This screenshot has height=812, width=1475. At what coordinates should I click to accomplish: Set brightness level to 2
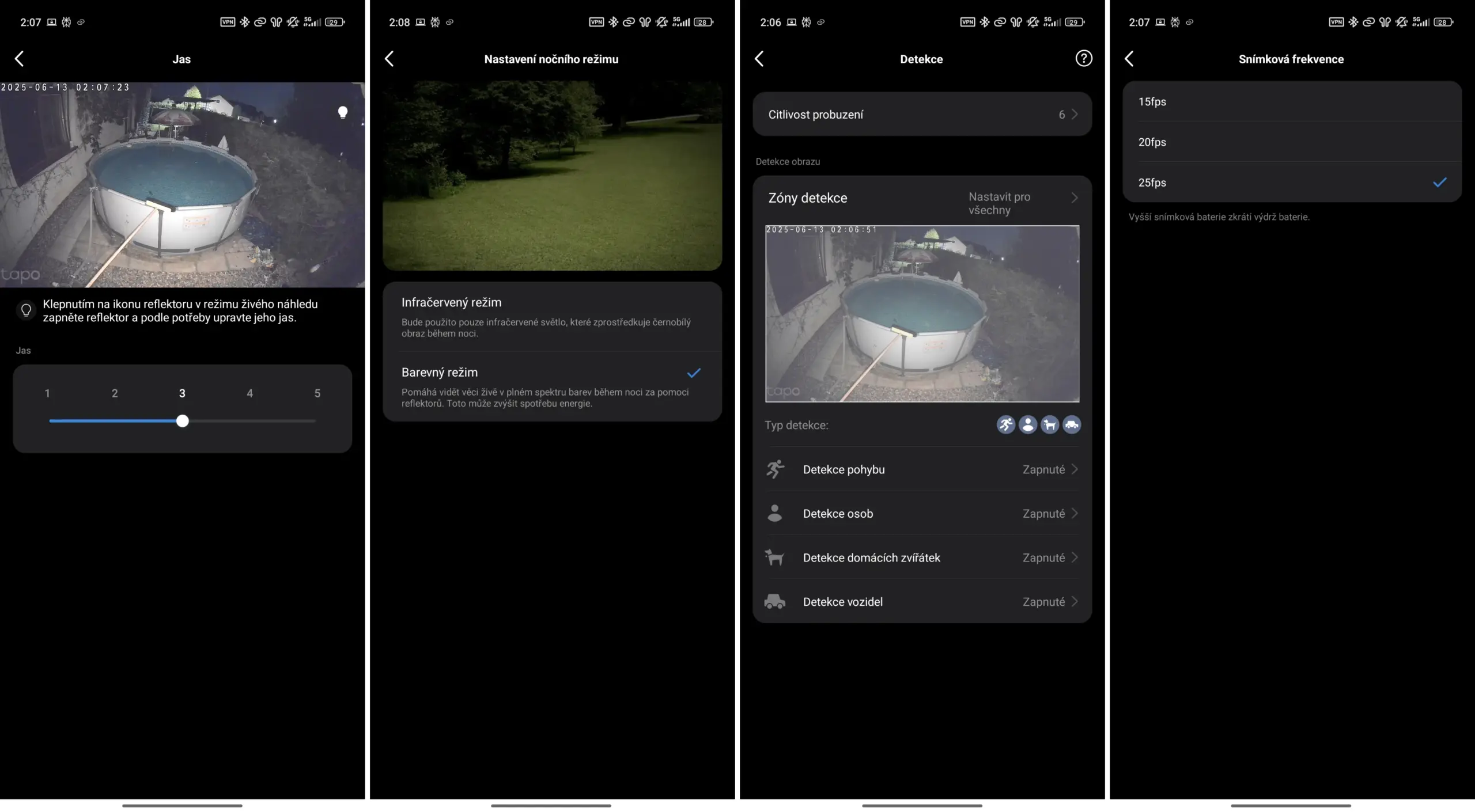tap(115, 393)
